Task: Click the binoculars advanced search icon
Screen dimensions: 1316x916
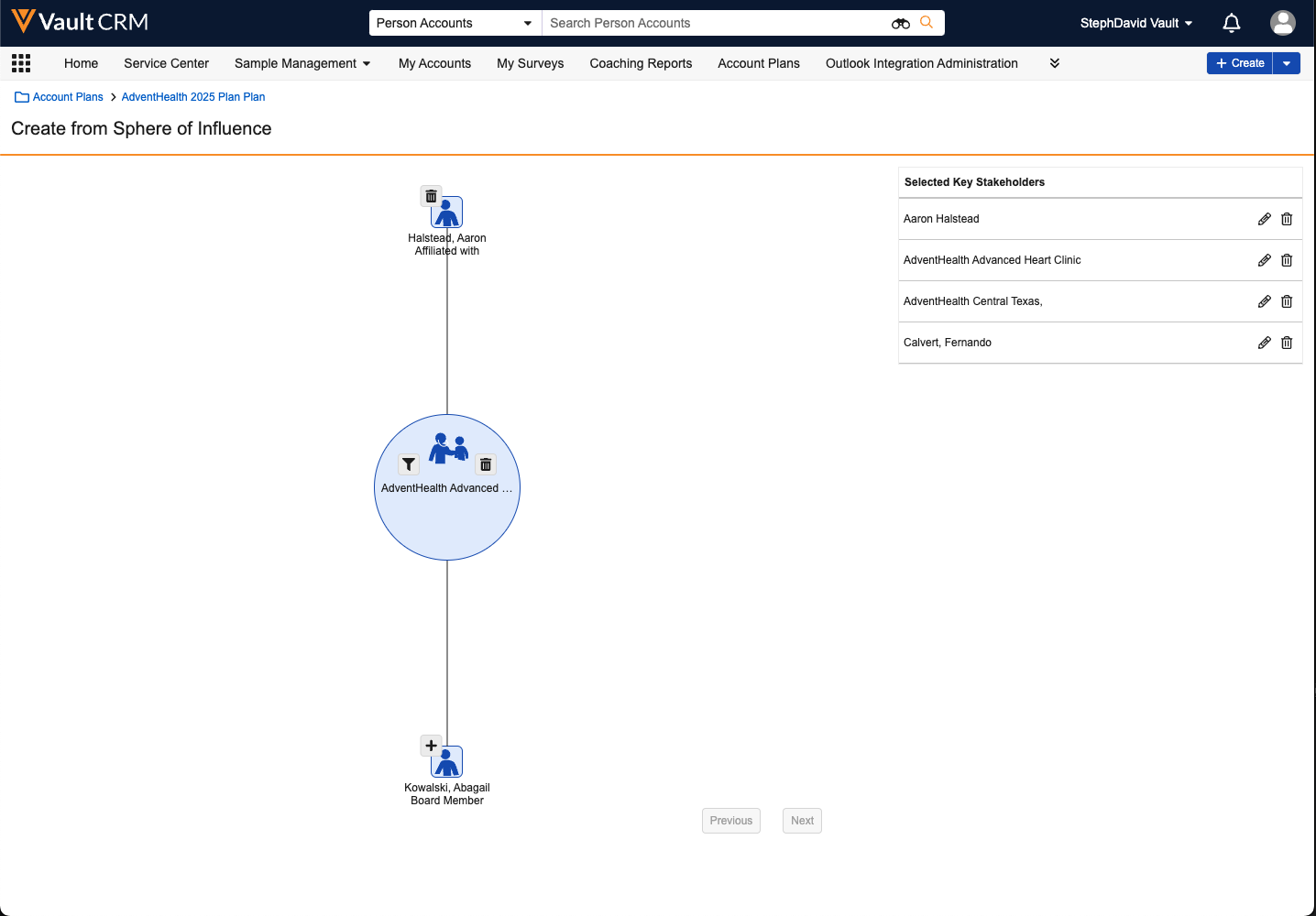Action: 900,23
